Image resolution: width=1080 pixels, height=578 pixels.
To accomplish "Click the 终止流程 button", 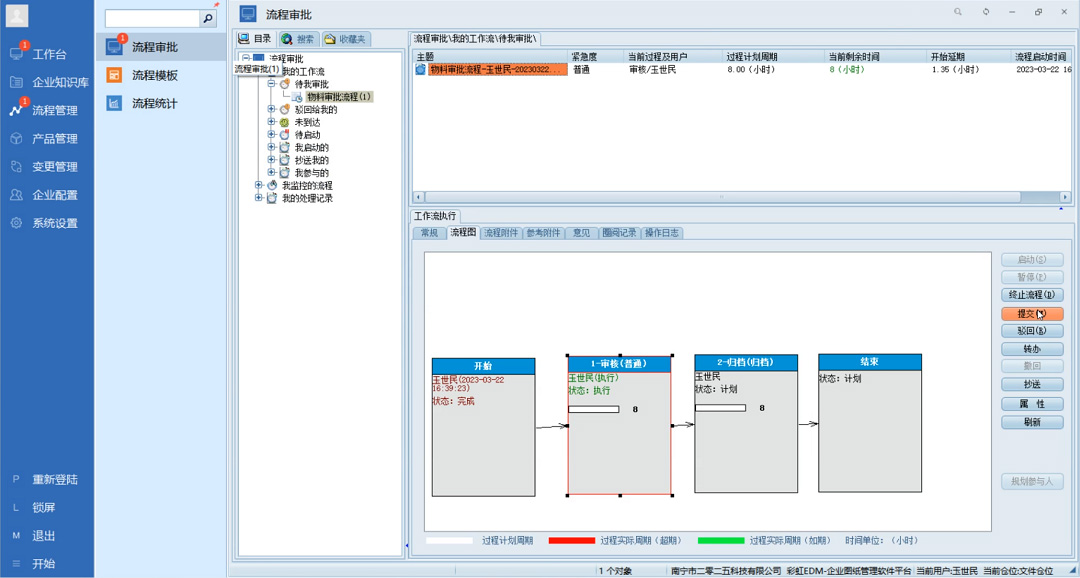I will tap(1032, 295).
